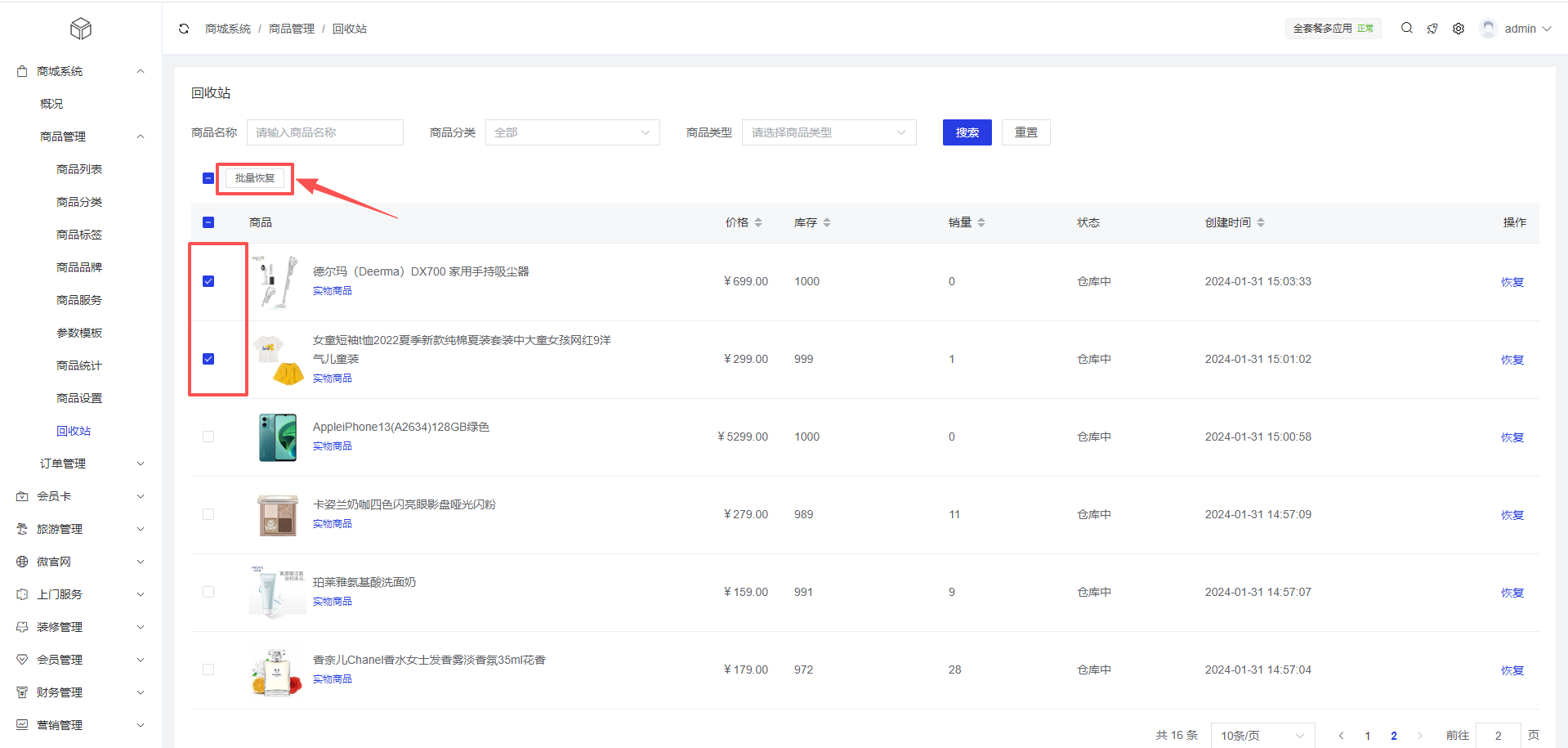Open 商品列表 in the sidebar menu
The image size is (1568, 748).
pos(79,169)
